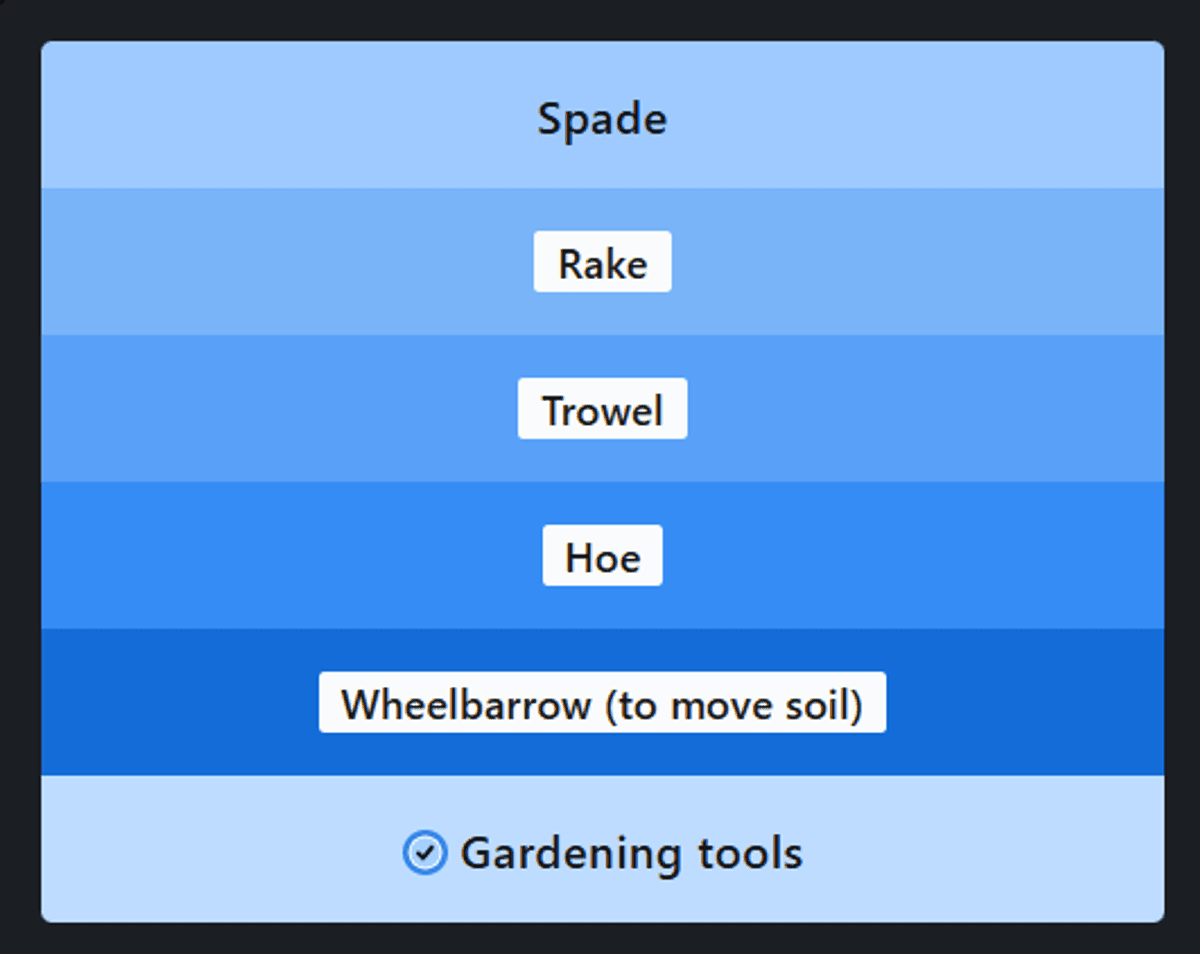Click the dark background outside the card
This screenshot has height=954, width=1200.
[18, 480]
